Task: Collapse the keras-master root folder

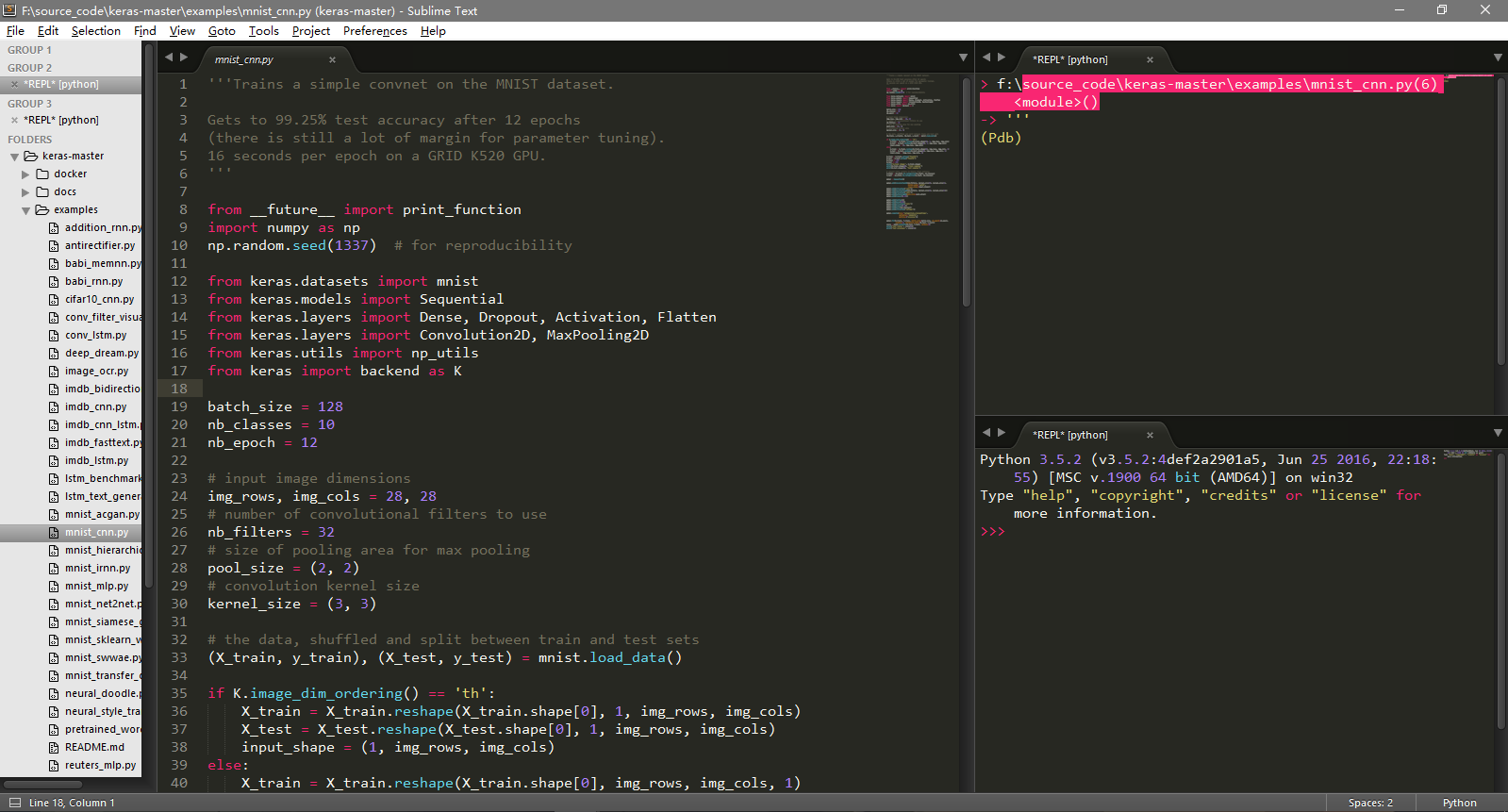Action: (14, 157)
